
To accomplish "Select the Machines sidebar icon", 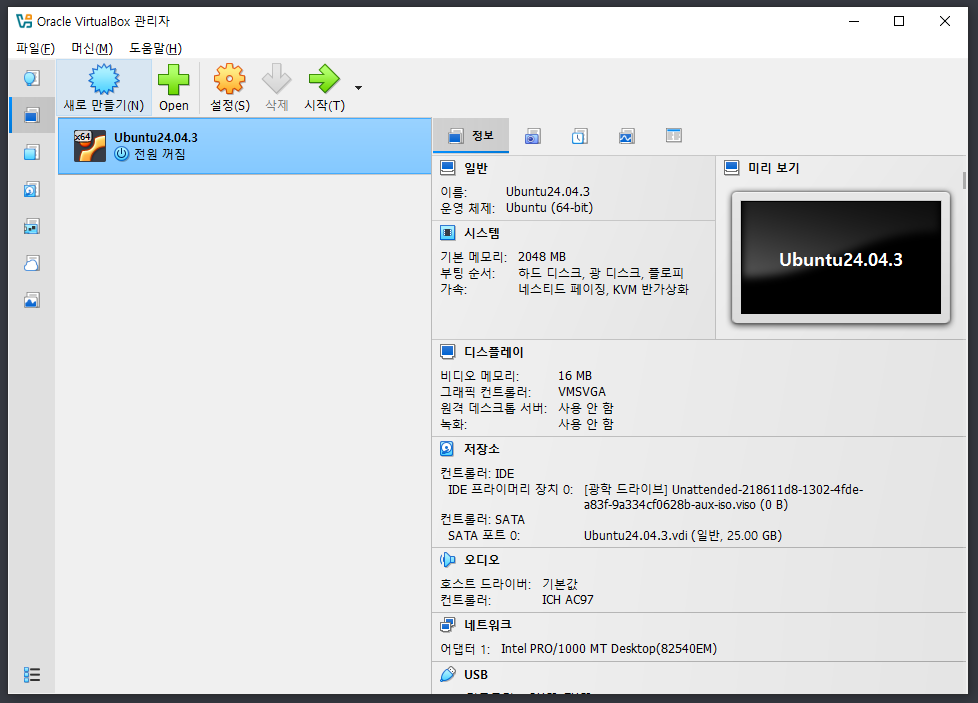I will 32,115.
